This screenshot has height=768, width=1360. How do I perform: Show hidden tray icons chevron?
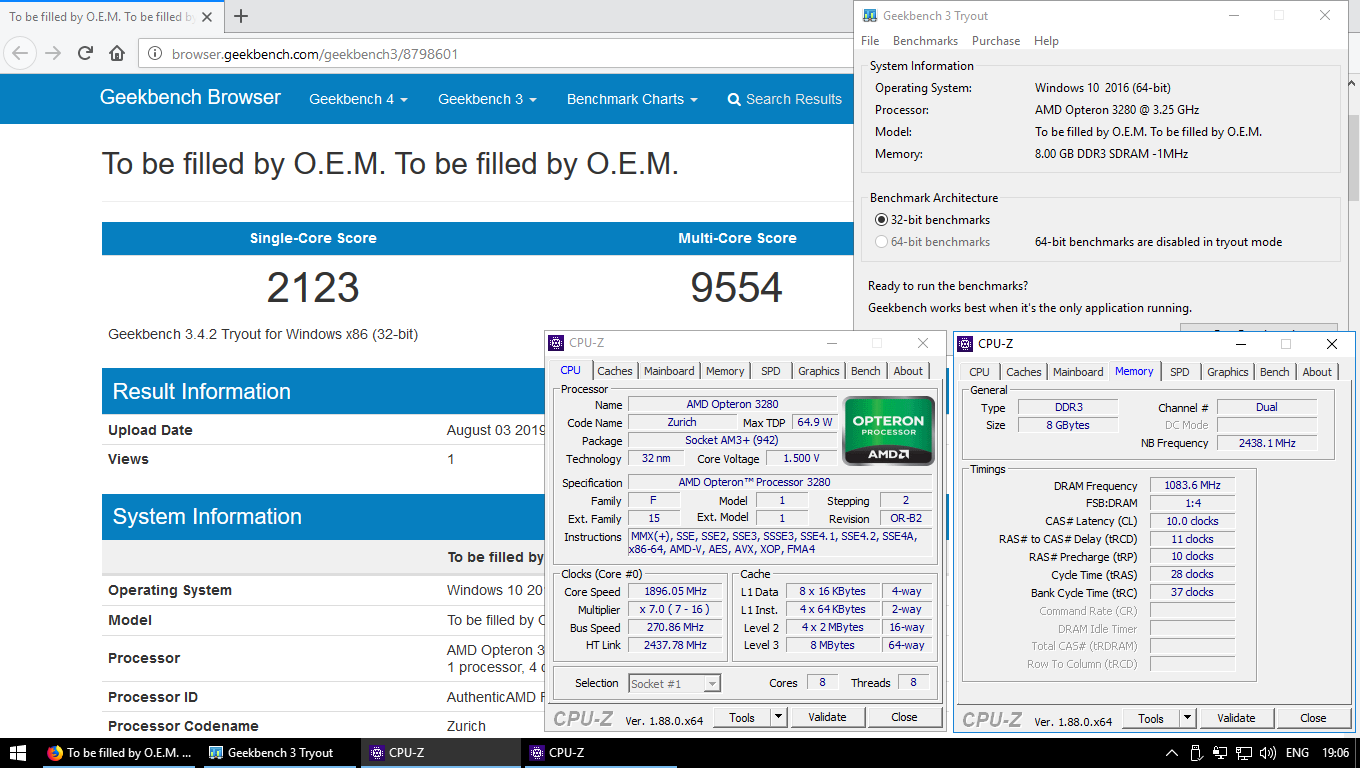coord(1172,753)
